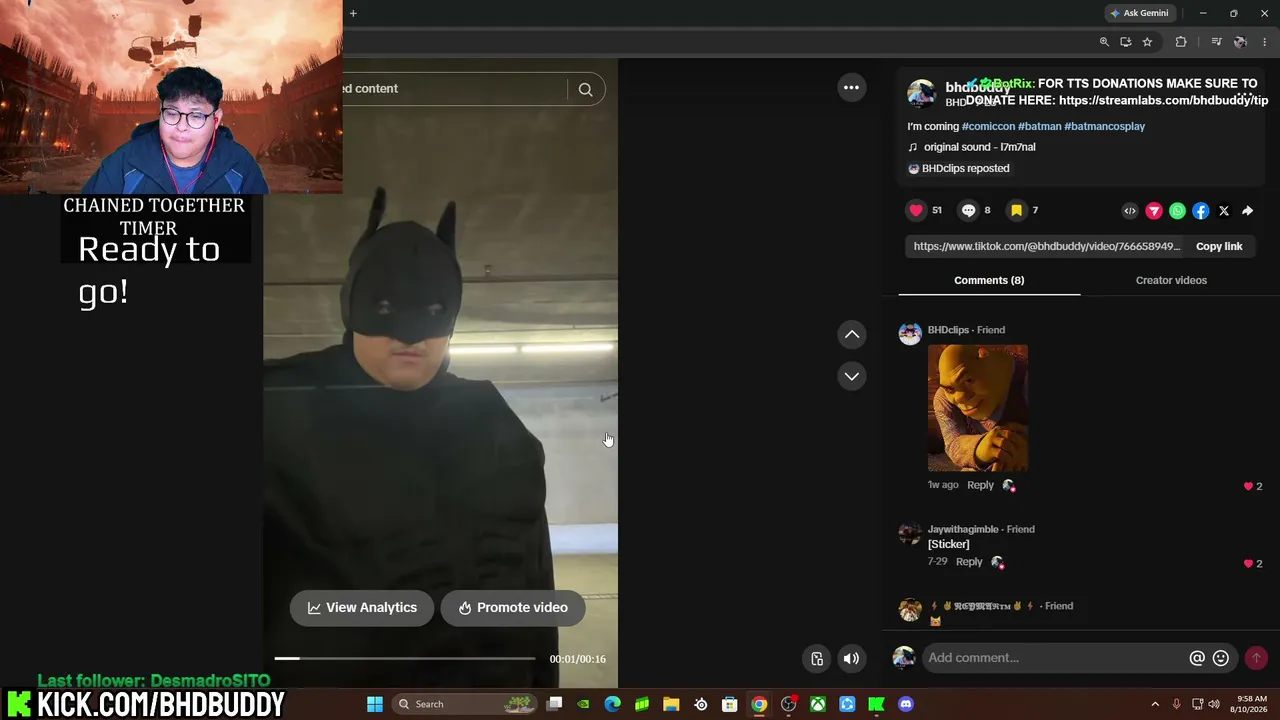Click the Windows taskbar Search box

click(467, 704)
